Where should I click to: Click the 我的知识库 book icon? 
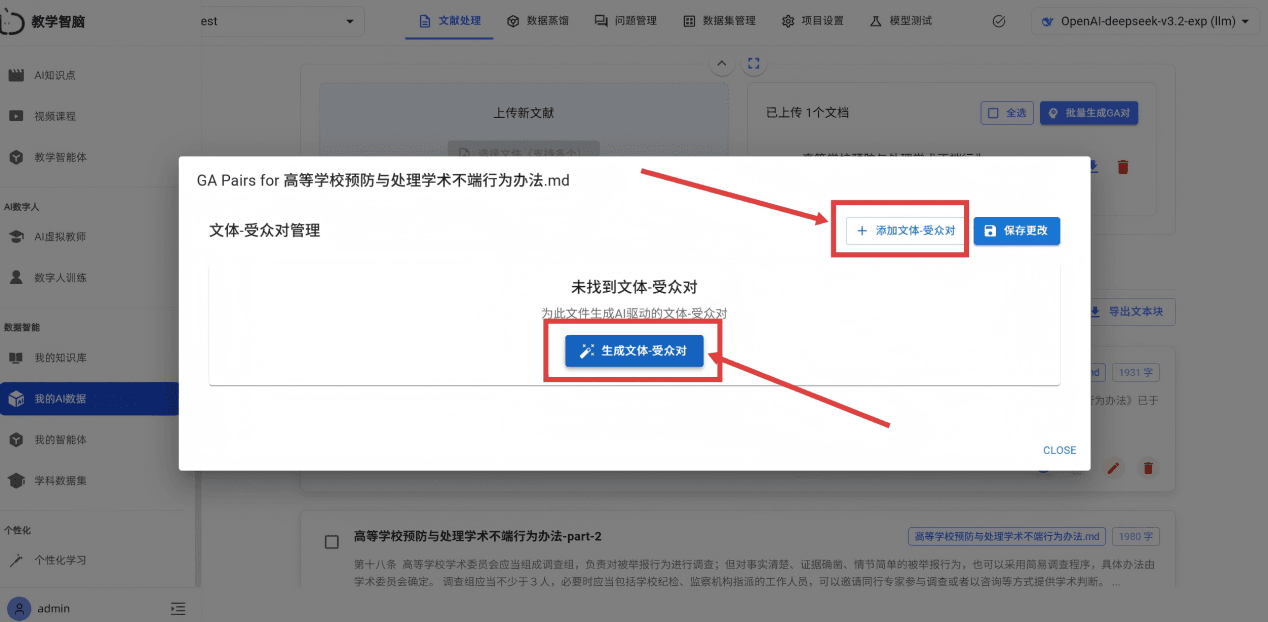tap(16, 358)
